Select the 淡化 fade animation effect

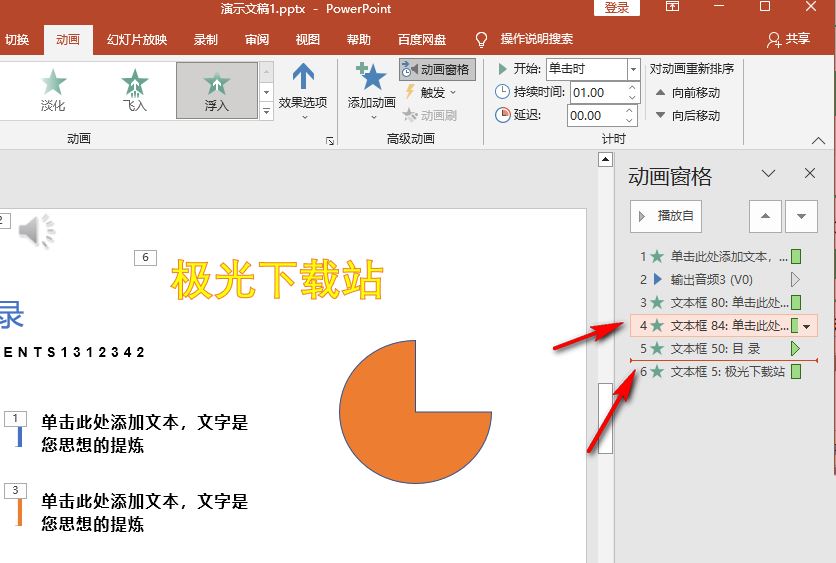coord(53,89)
